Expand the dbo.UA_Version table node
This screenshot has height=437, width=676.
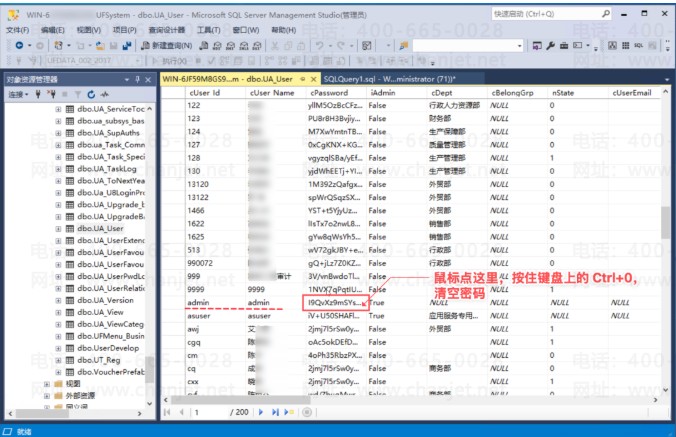[58, 300]
